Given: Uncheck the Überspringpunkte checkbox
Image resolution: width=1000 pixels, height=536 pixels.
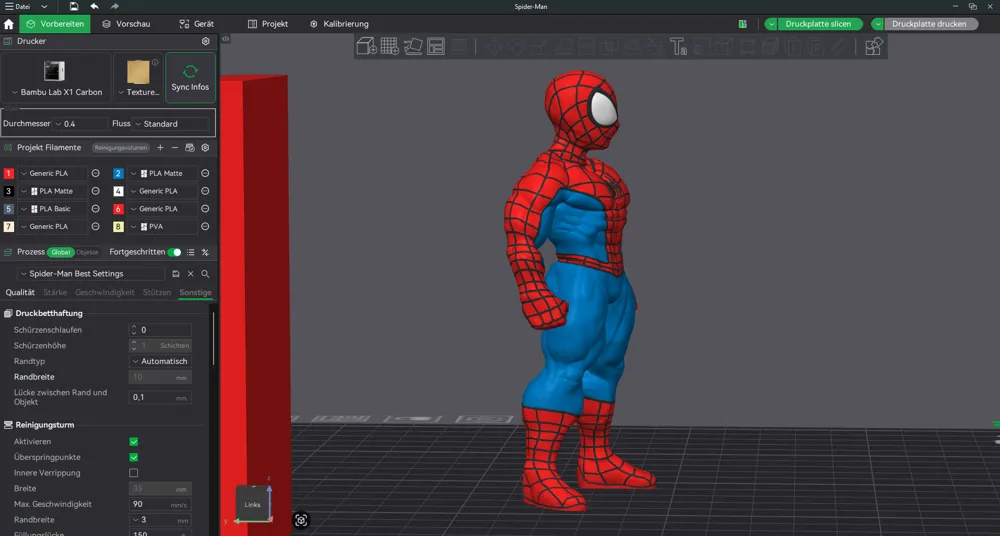Looking at the screenshot, I should point(133,458).
